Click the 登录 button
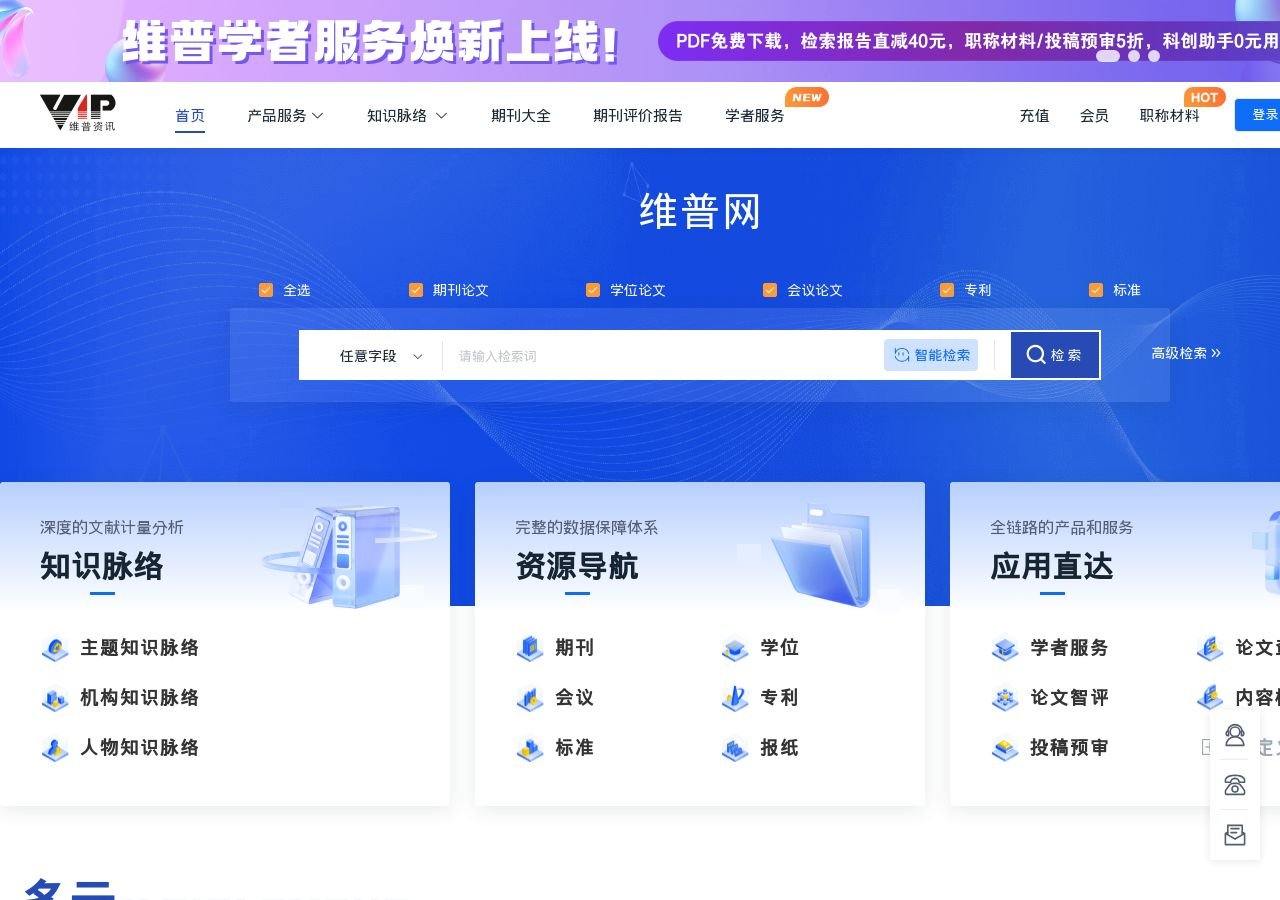The width and height of the screenshot is (1280, 900). 1258,115
